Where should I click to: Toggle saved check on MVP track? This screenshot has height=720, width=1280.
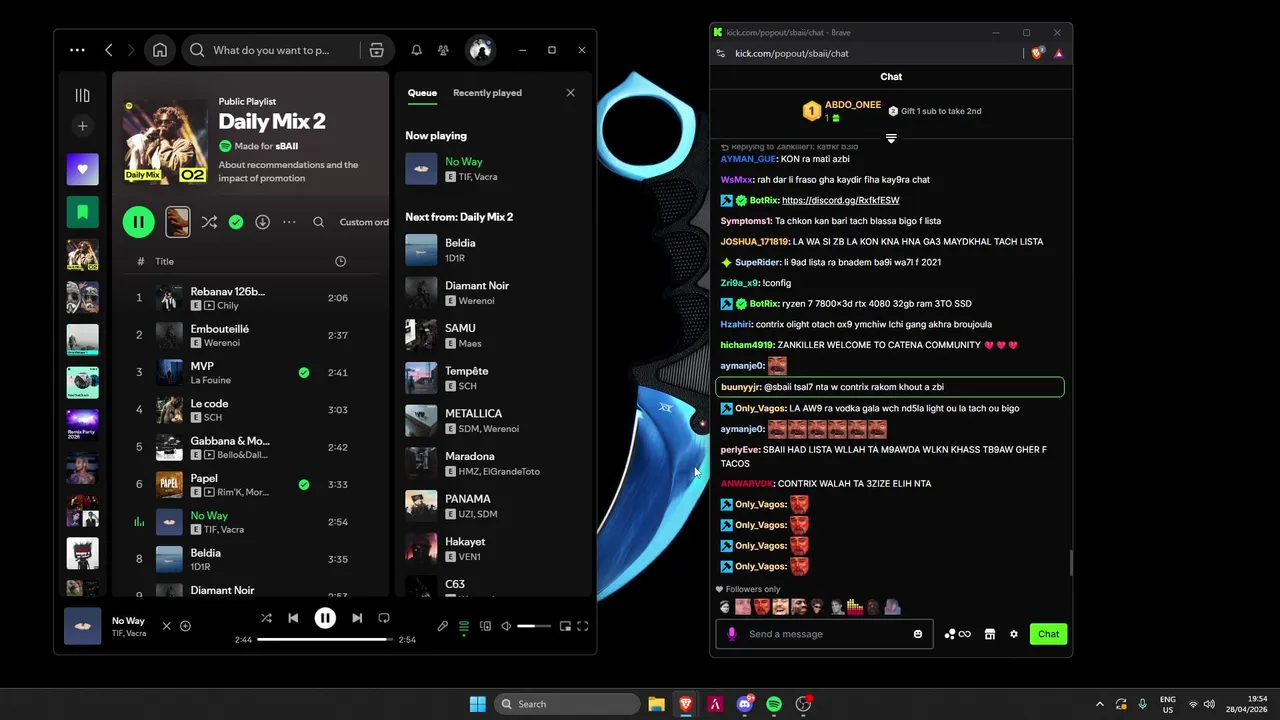tap(304, 372)
